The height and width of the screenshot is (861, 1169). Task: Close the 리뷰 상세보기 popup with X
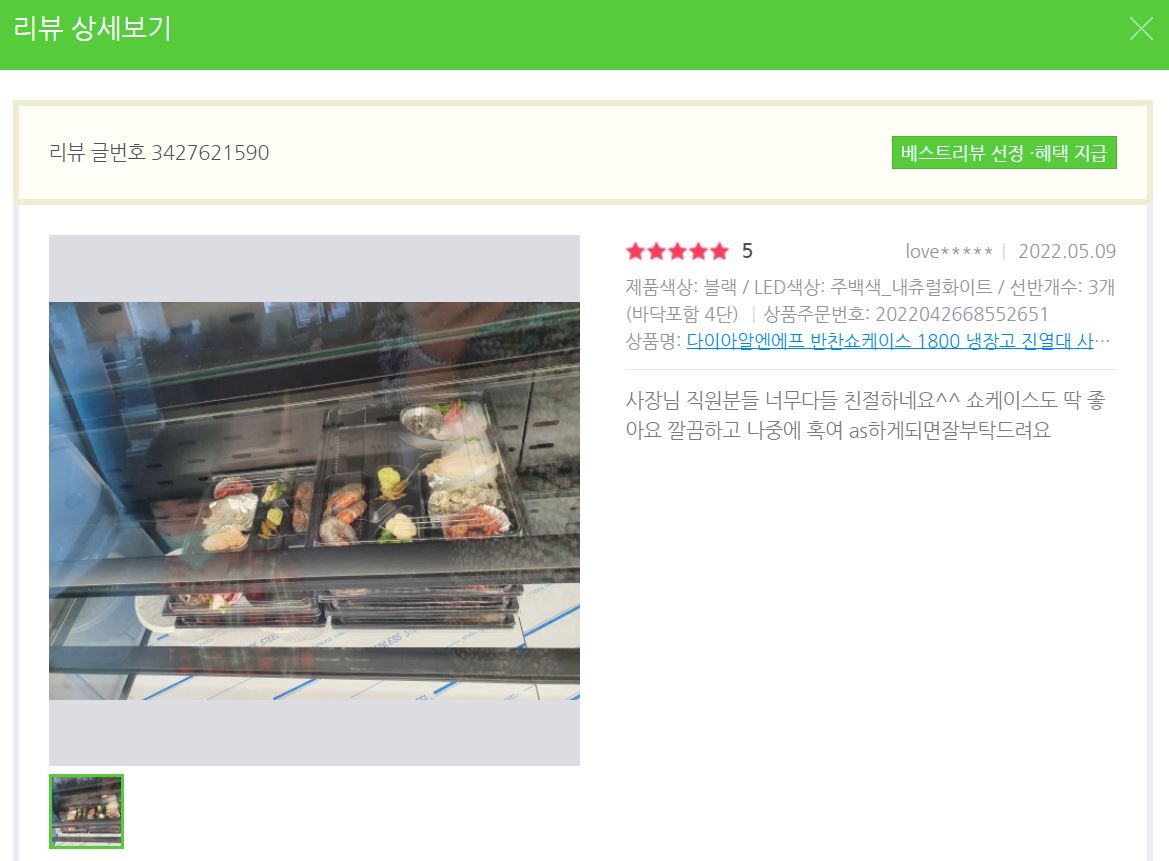(x=1141, y=29)
